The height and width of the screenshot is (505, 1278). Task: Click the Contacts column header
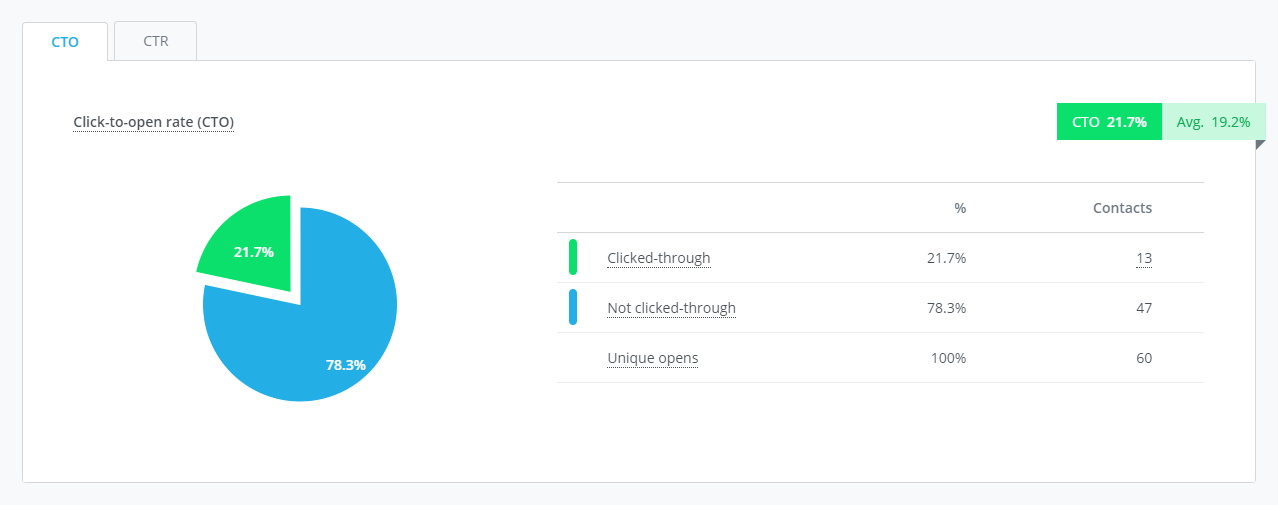pos(1122,208)
